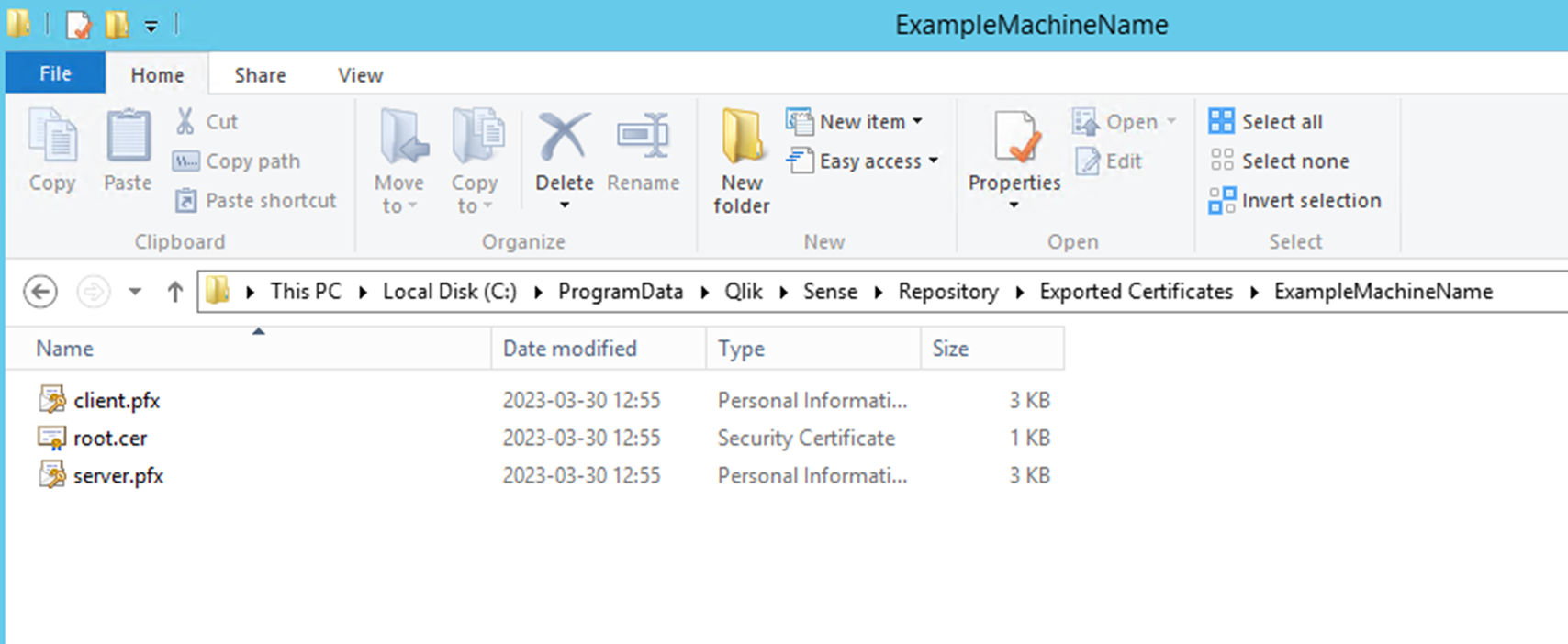Go forward with the Forward arrow
Image resolution: width=1568 pixels, height=644 pixels.
point(93,292)
